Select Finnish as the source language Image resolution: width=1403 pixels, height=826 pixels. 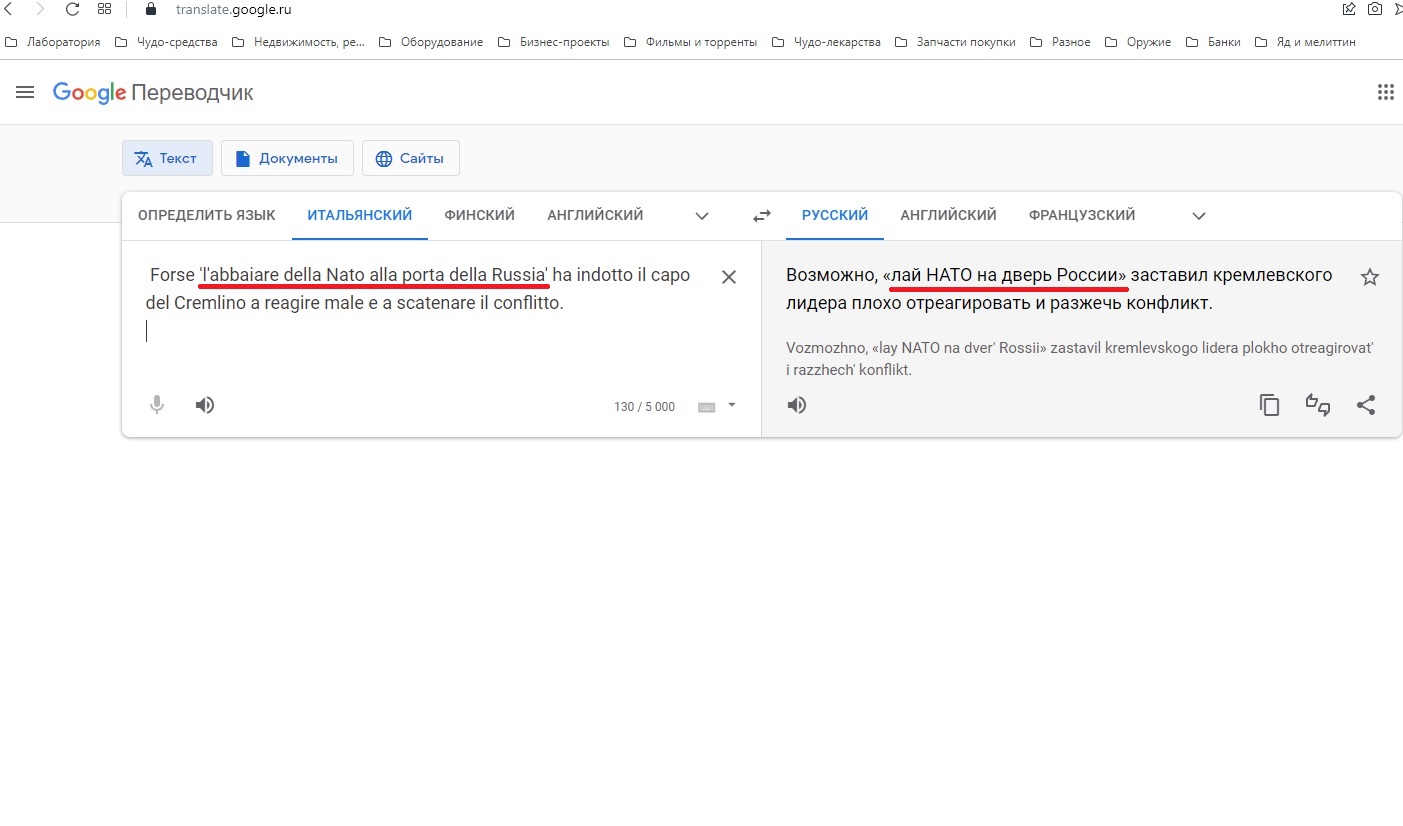479,214
